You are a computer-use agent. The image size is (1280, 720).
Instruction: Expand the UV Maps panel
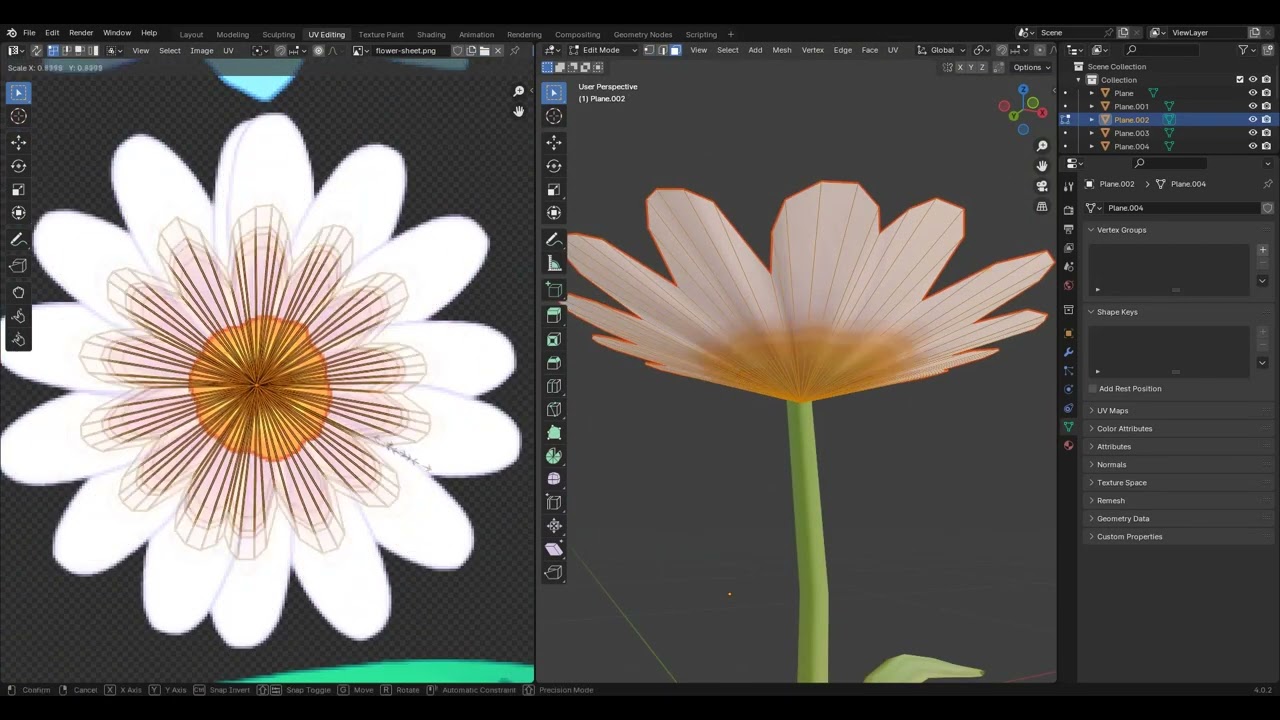pos(1112,410)
